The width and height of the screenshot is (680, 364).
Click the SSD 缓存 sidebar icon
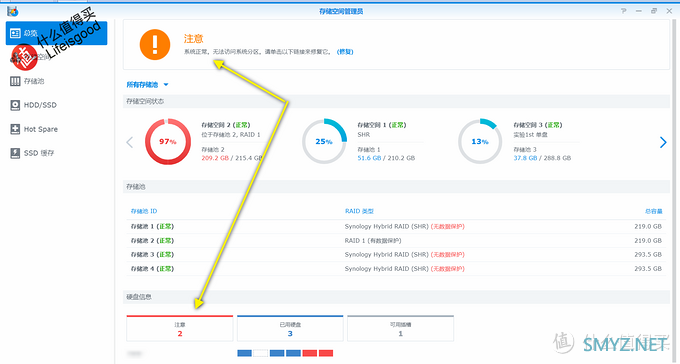click(15, 153)
